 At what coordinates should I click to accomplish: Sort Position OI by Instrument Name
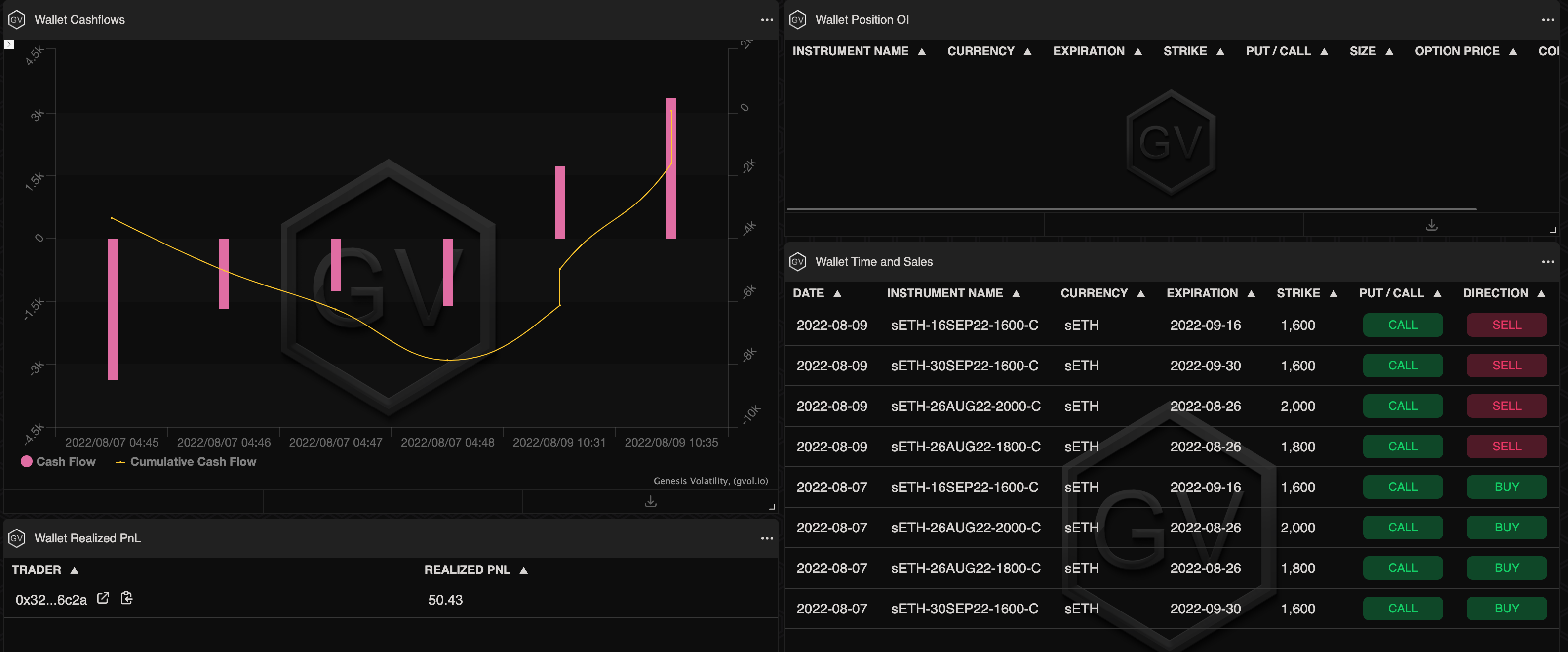pos(859,51)
